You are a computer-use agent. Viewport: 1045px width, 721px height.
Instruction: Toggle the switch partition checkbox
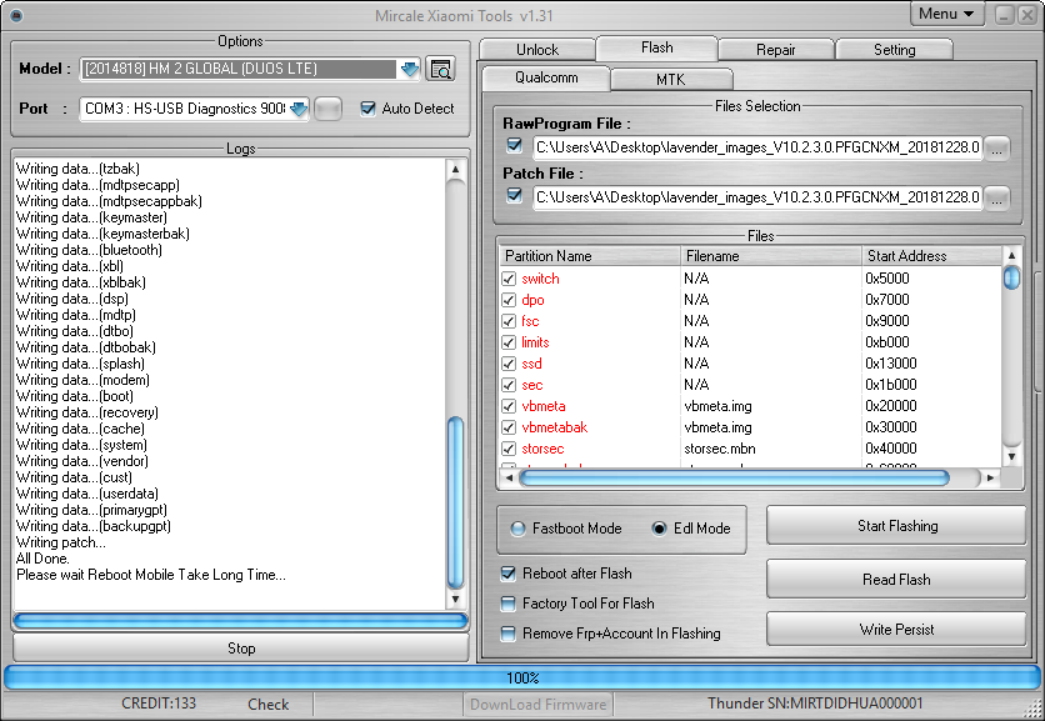(x=509, y=279)
